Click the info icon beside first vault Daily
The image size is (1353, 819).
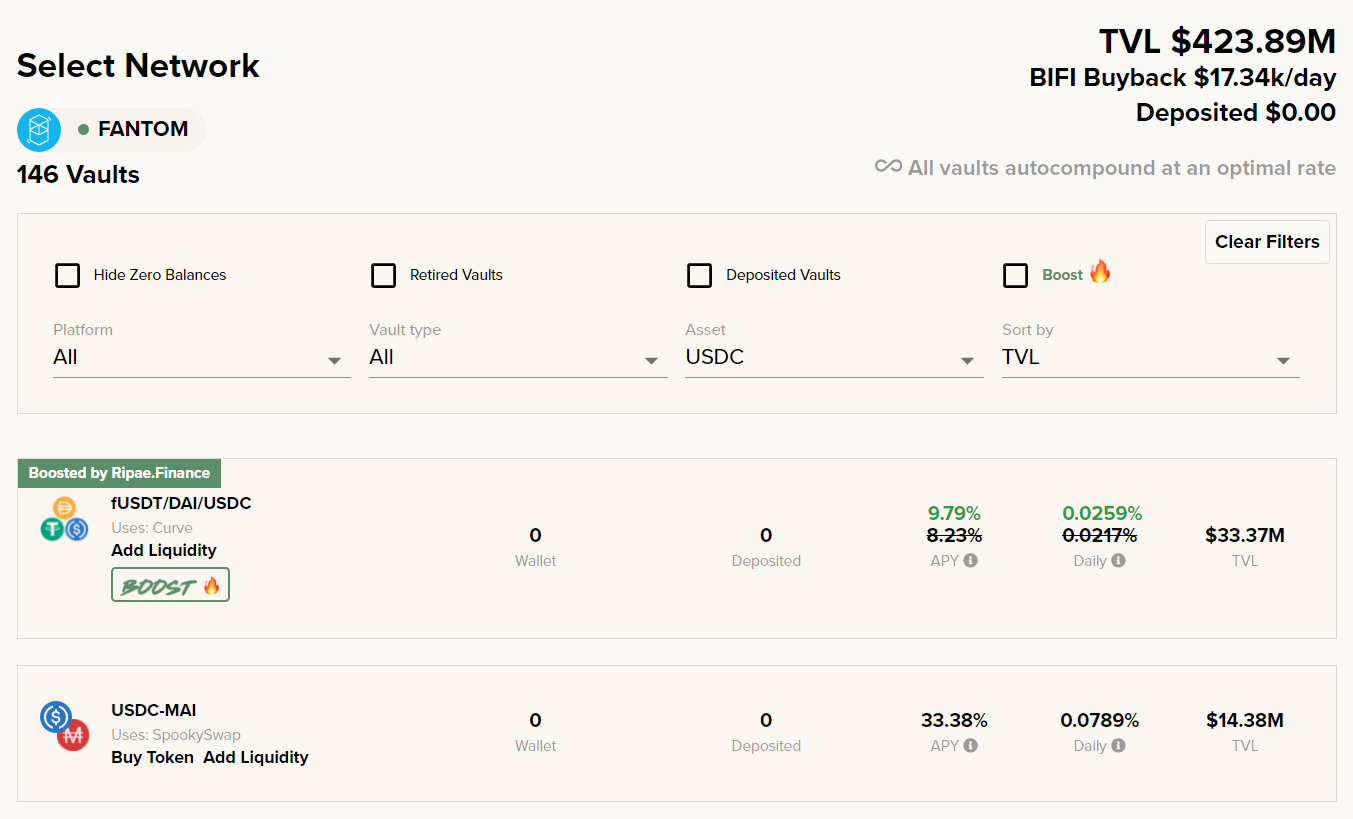pyautogui.click(x=1118, y=561)
